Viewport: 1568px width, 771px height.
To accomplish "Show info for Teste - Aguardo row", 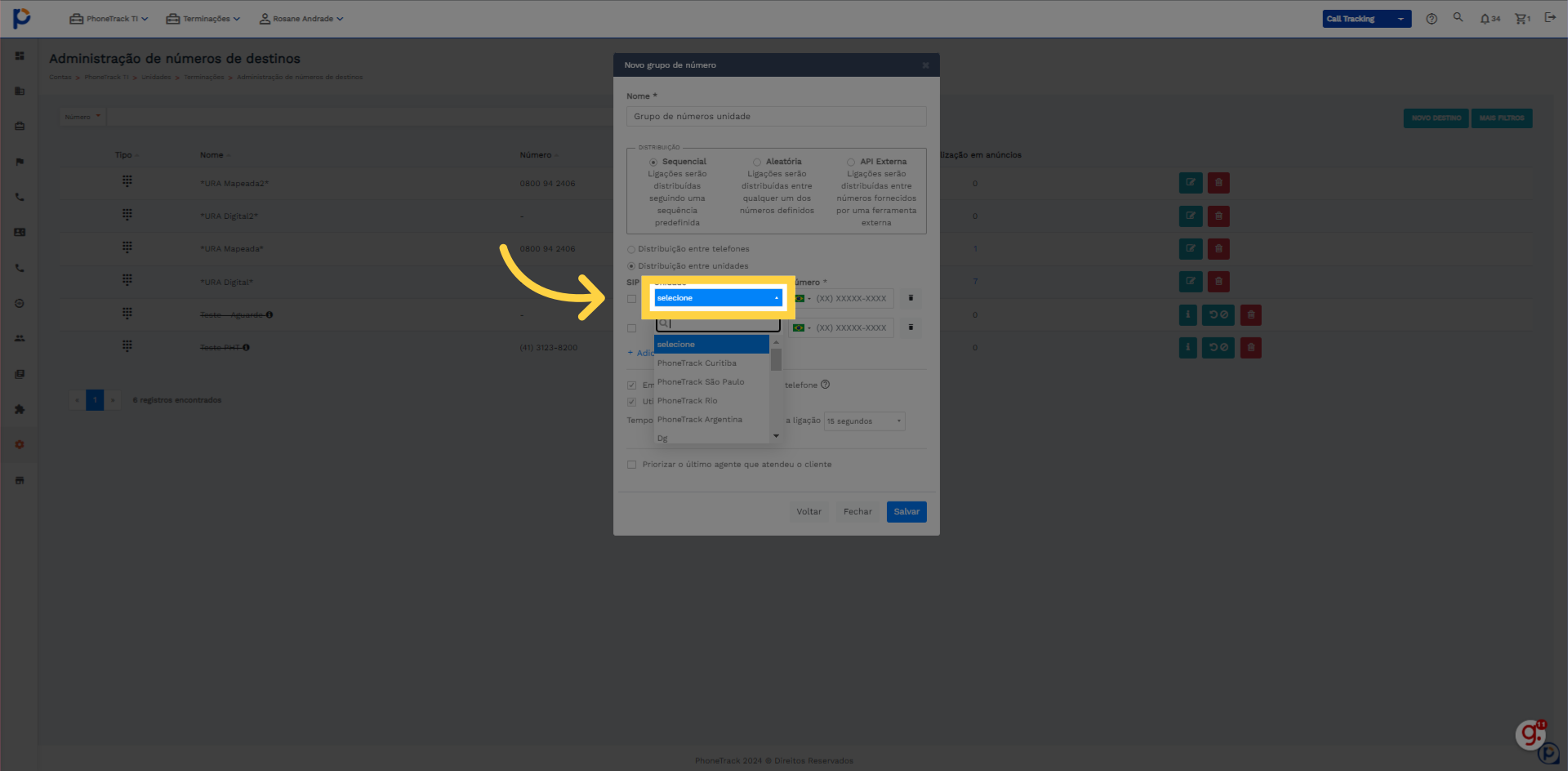I will 1188,314.
